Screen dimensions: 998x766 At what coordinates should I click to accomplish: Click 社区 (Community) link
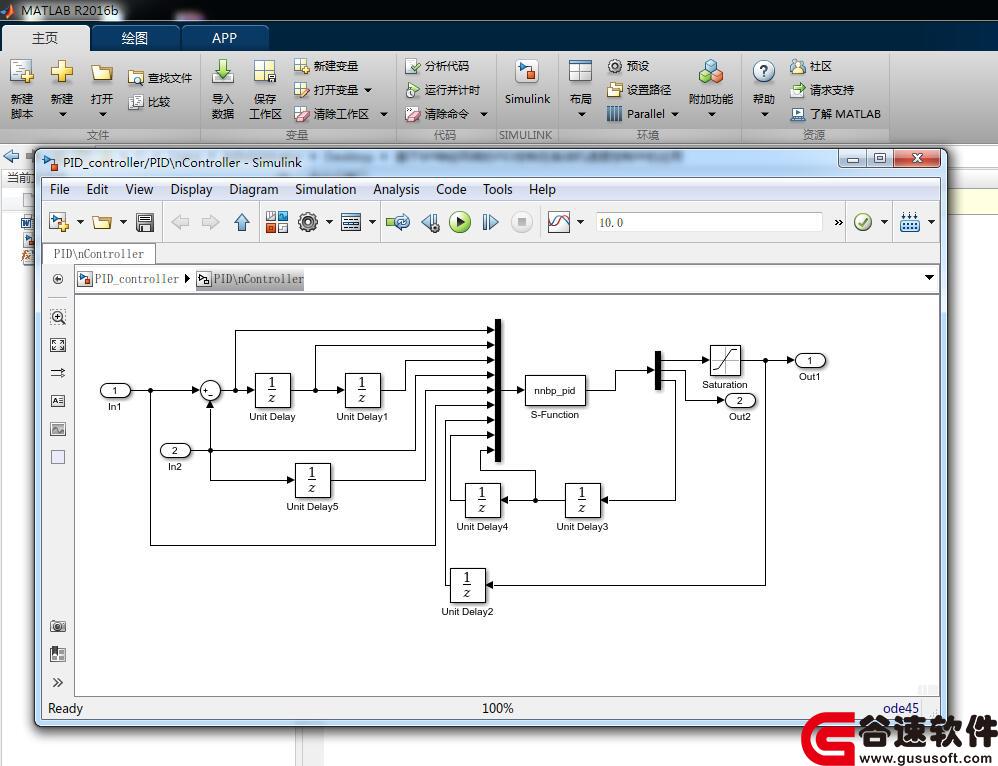click(x=811, y=66)
